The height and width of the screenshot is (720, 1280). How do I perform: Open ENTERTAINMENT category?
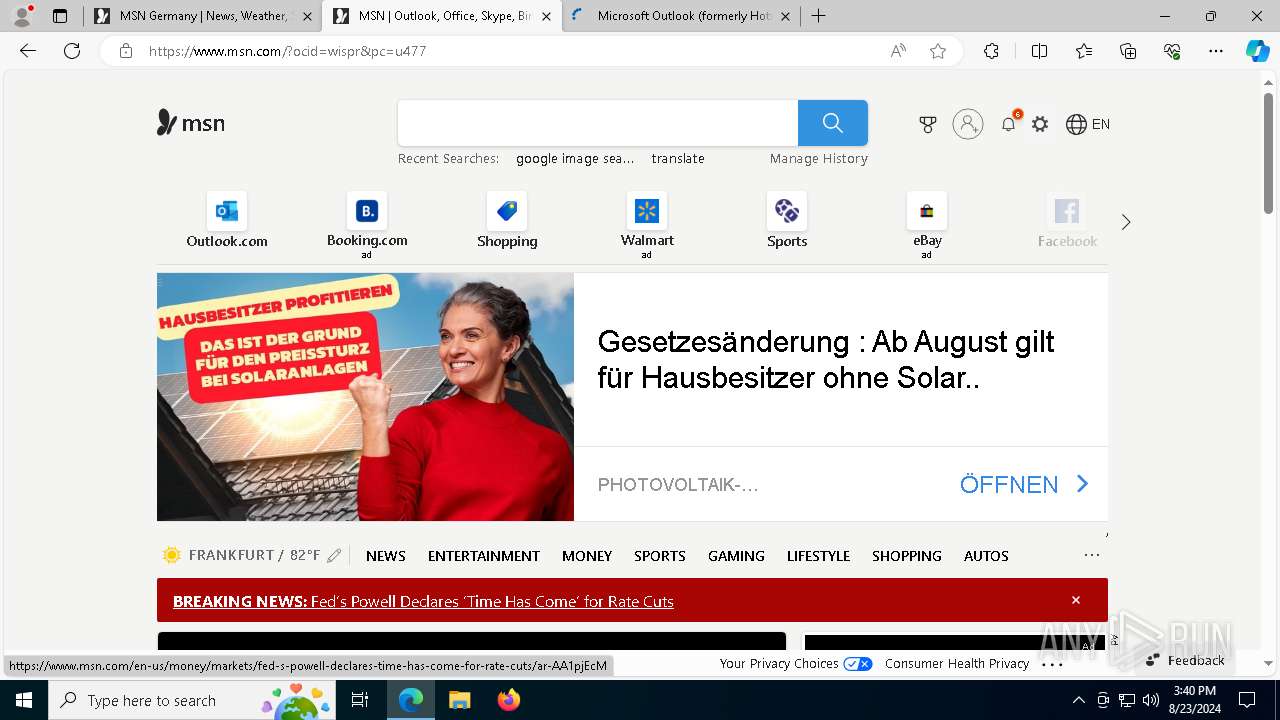[x=484, y=556]
